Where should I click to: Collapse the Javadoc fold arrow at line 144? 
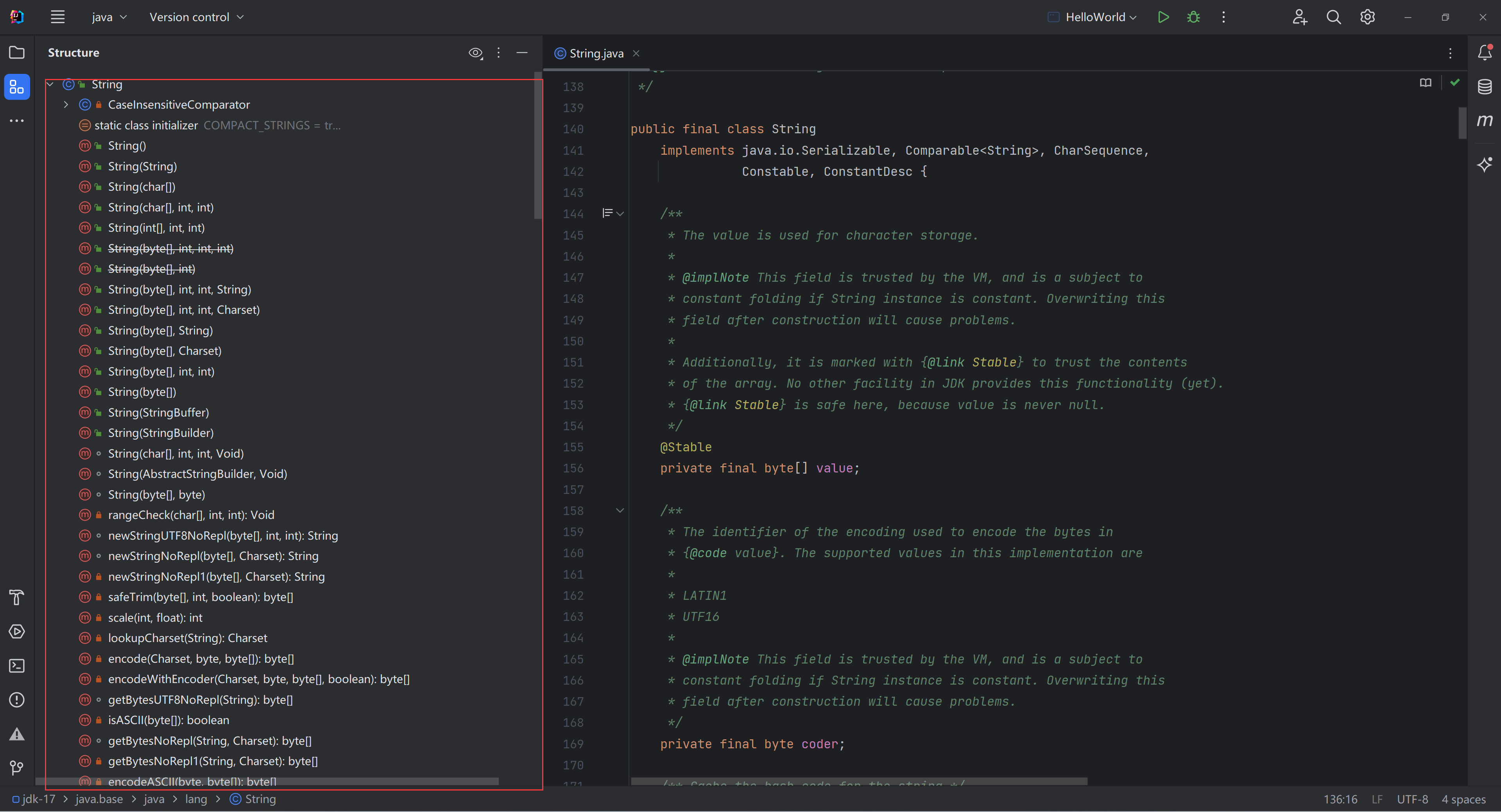coord(620,214)
